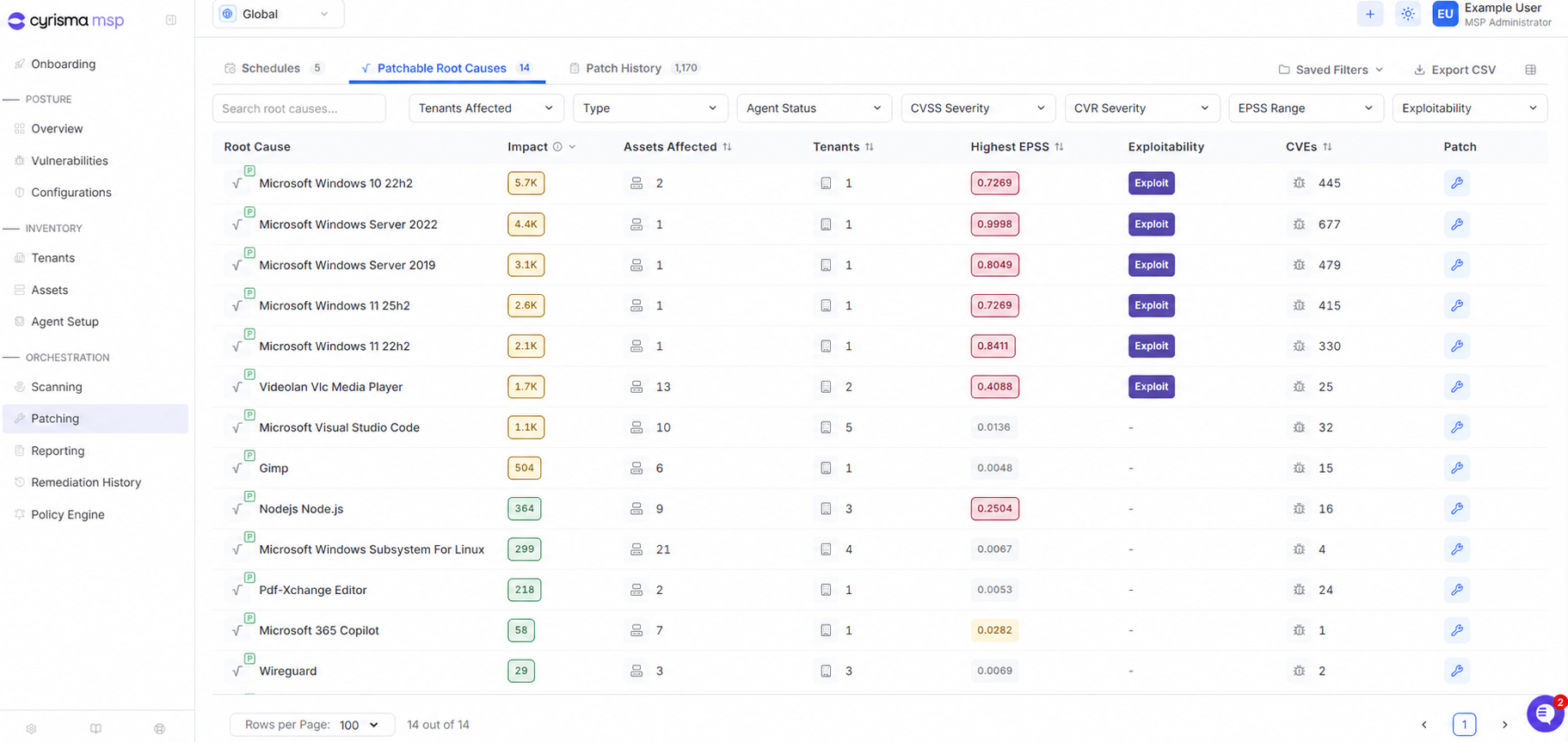Viewport: 1568px width, 742px height.
Task: Switch to the Patch History tab
Action: pyautogui.click(x=635, y=68)
